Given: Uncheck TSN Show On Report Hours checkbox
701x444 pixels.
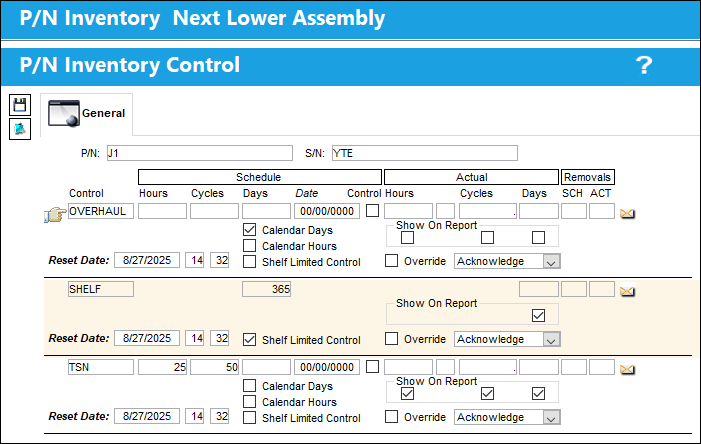Looking at the screenshot, I should pyautogui.click(x=407, y=393).
